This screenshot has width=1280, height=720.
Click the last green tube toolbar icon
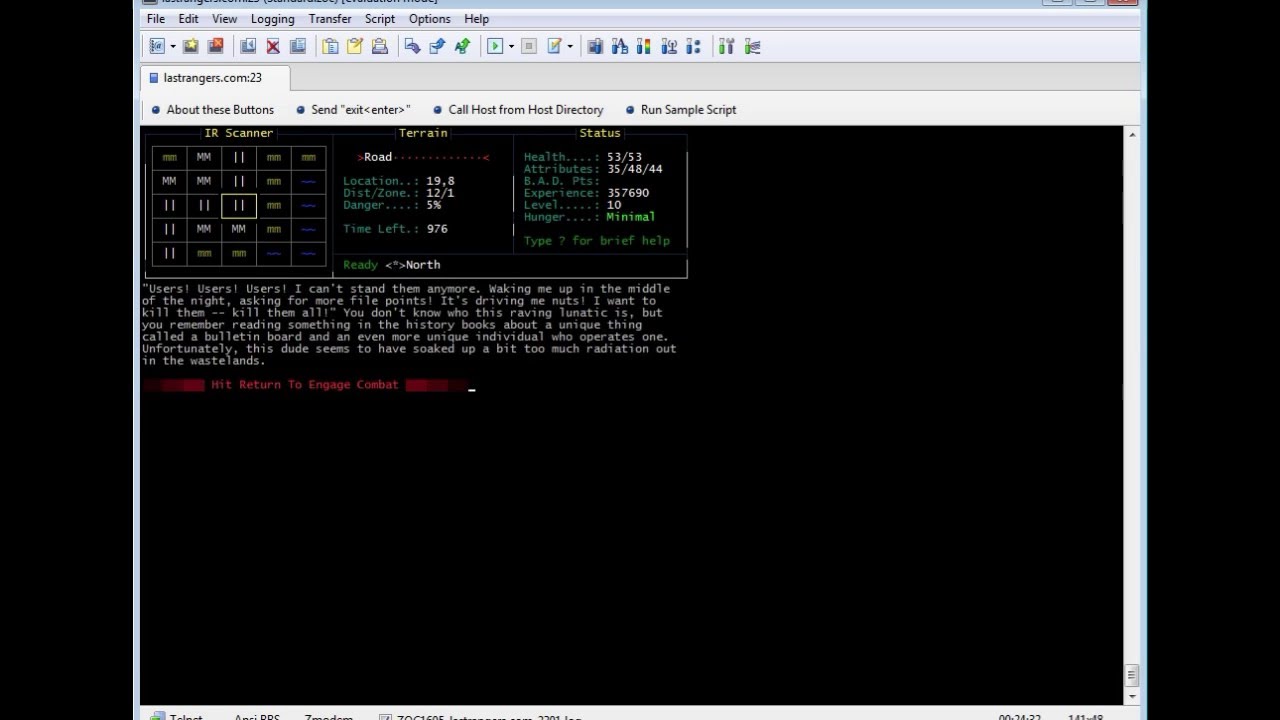pyautogui.click(x=752, y=46)
